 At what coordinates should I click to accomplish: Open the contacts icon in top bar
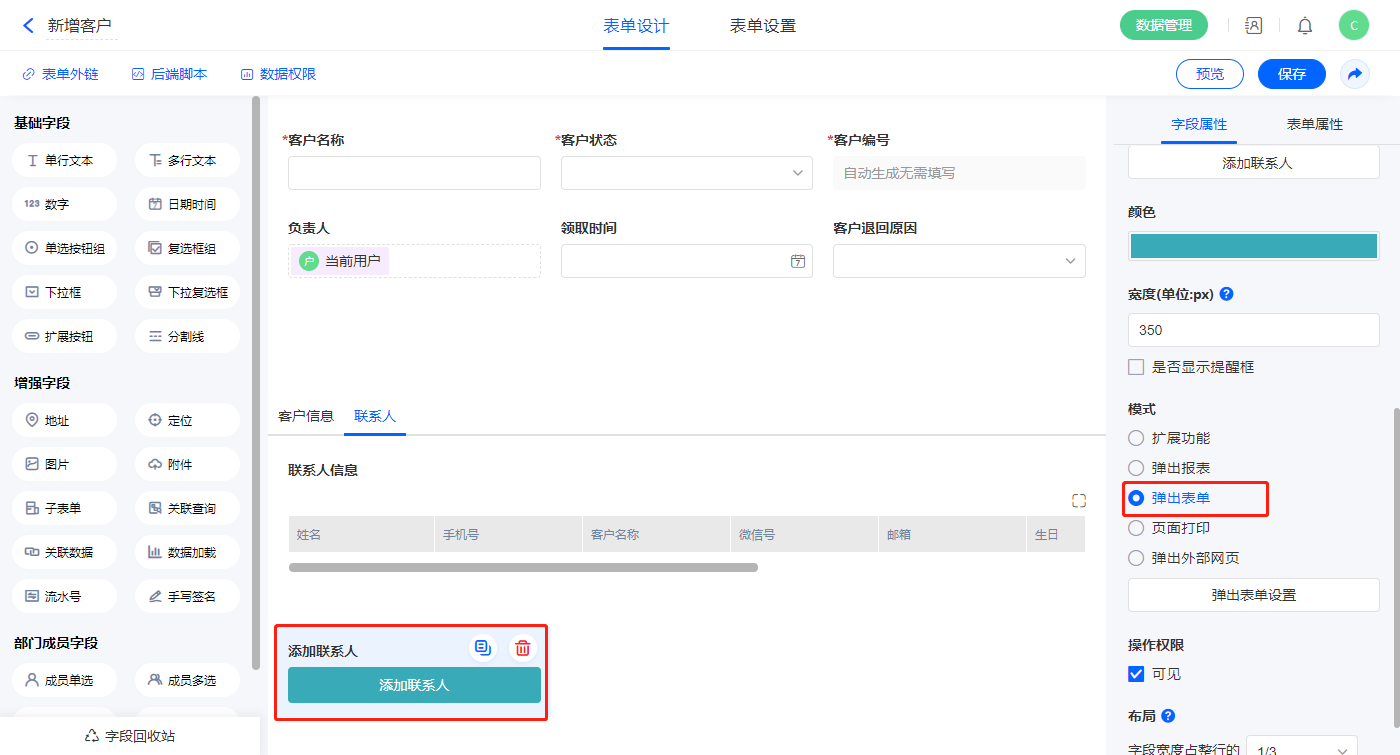coord(1253,26)
